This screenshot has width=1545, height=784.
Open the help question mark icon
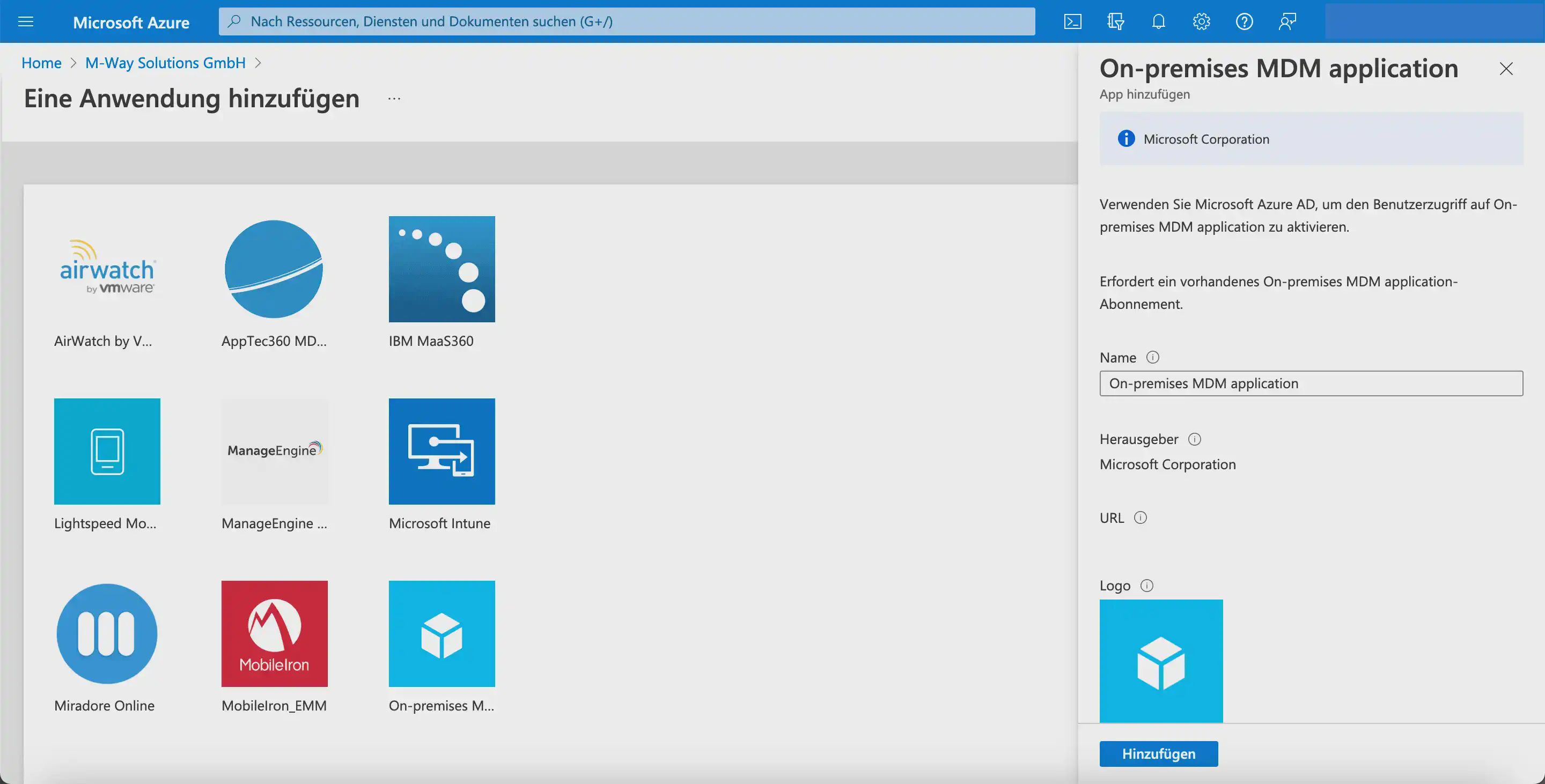click(x=1245, y=21)
